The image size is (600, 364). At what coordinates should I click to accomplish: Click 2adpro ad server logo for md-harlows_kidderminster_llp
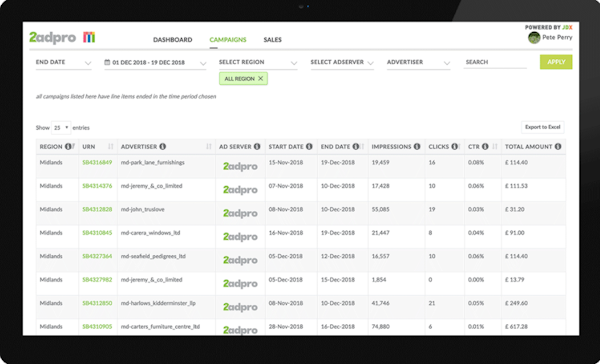coord(240,307)
